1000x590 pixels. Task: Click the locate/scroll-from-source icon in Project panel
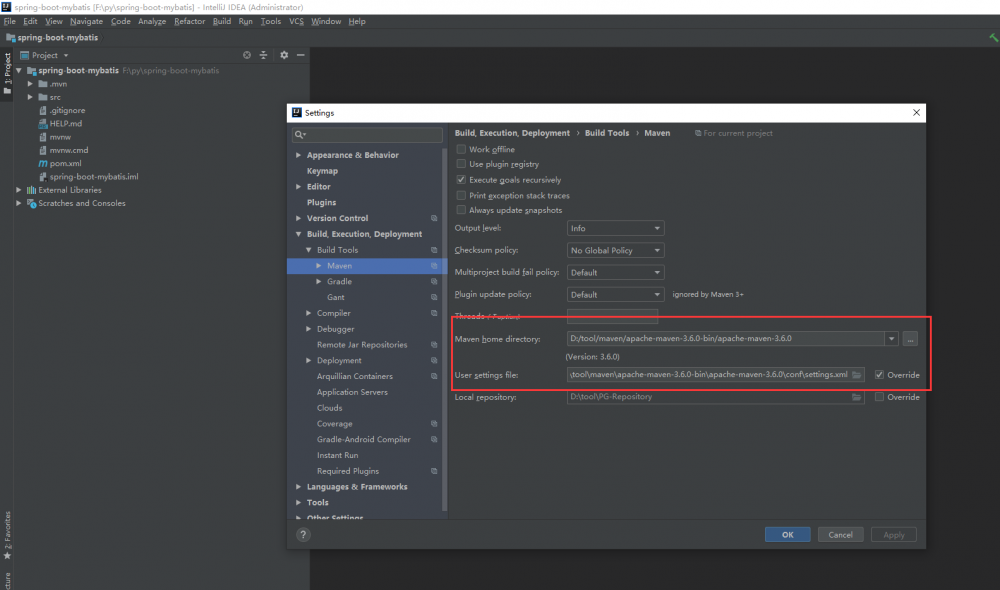tap(247, 55)
